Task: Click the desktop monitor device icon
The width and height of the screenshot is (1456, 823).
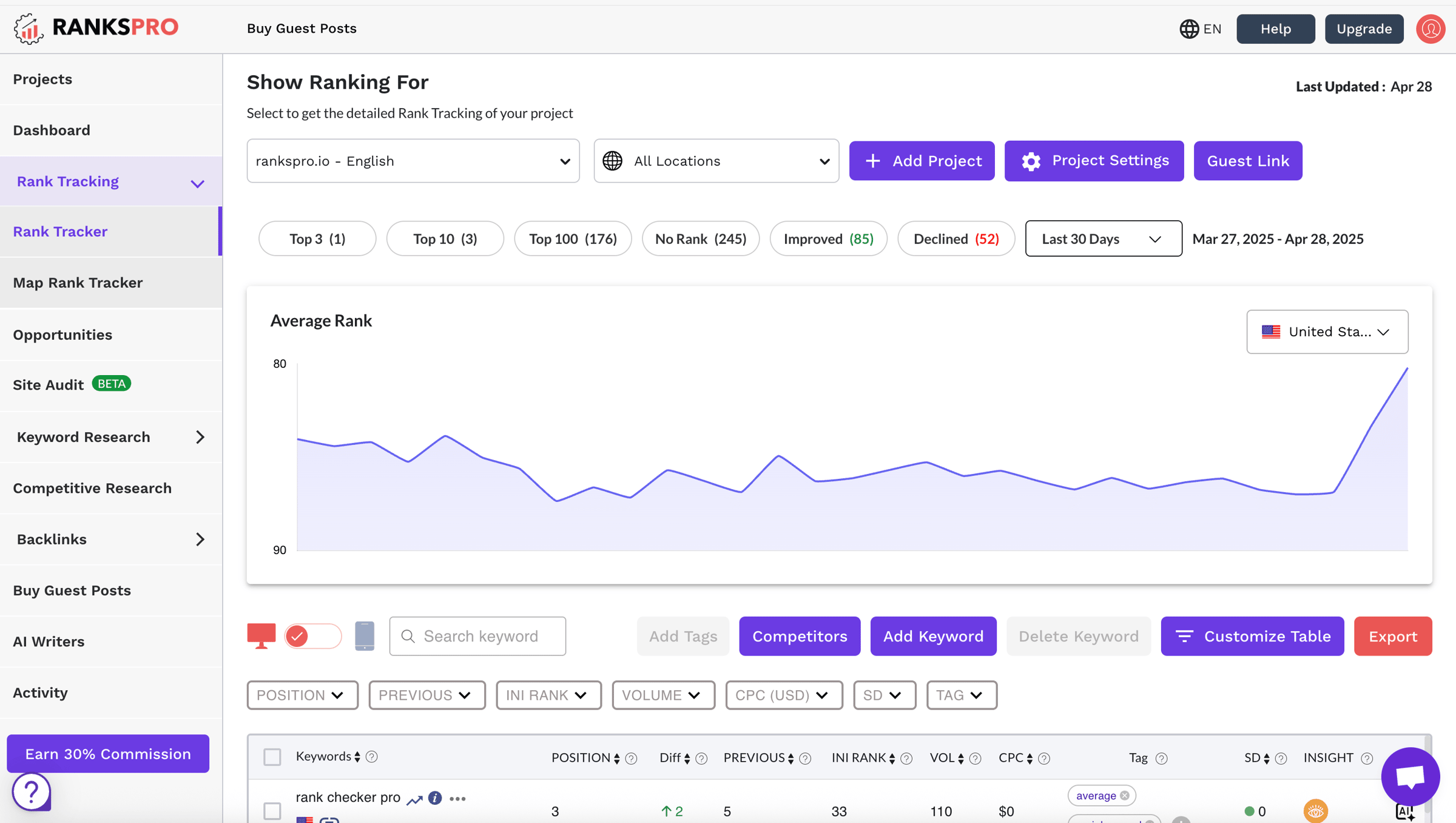Action: [x=261, y=635]
